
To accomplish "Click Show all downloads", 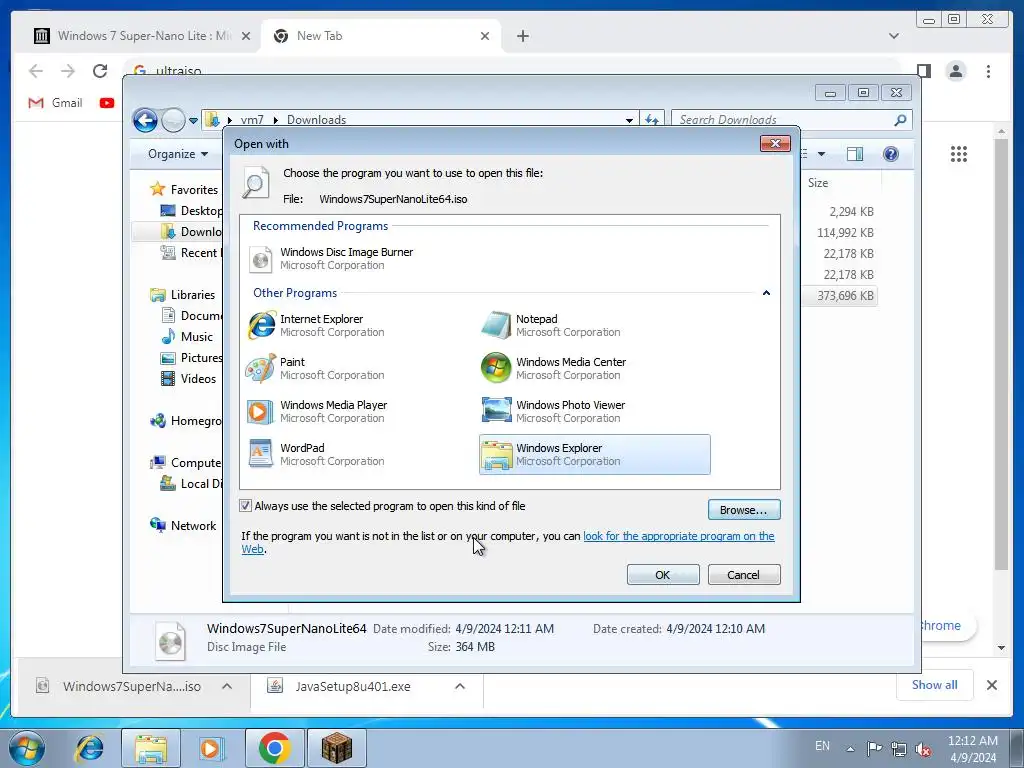I will 935,685.
